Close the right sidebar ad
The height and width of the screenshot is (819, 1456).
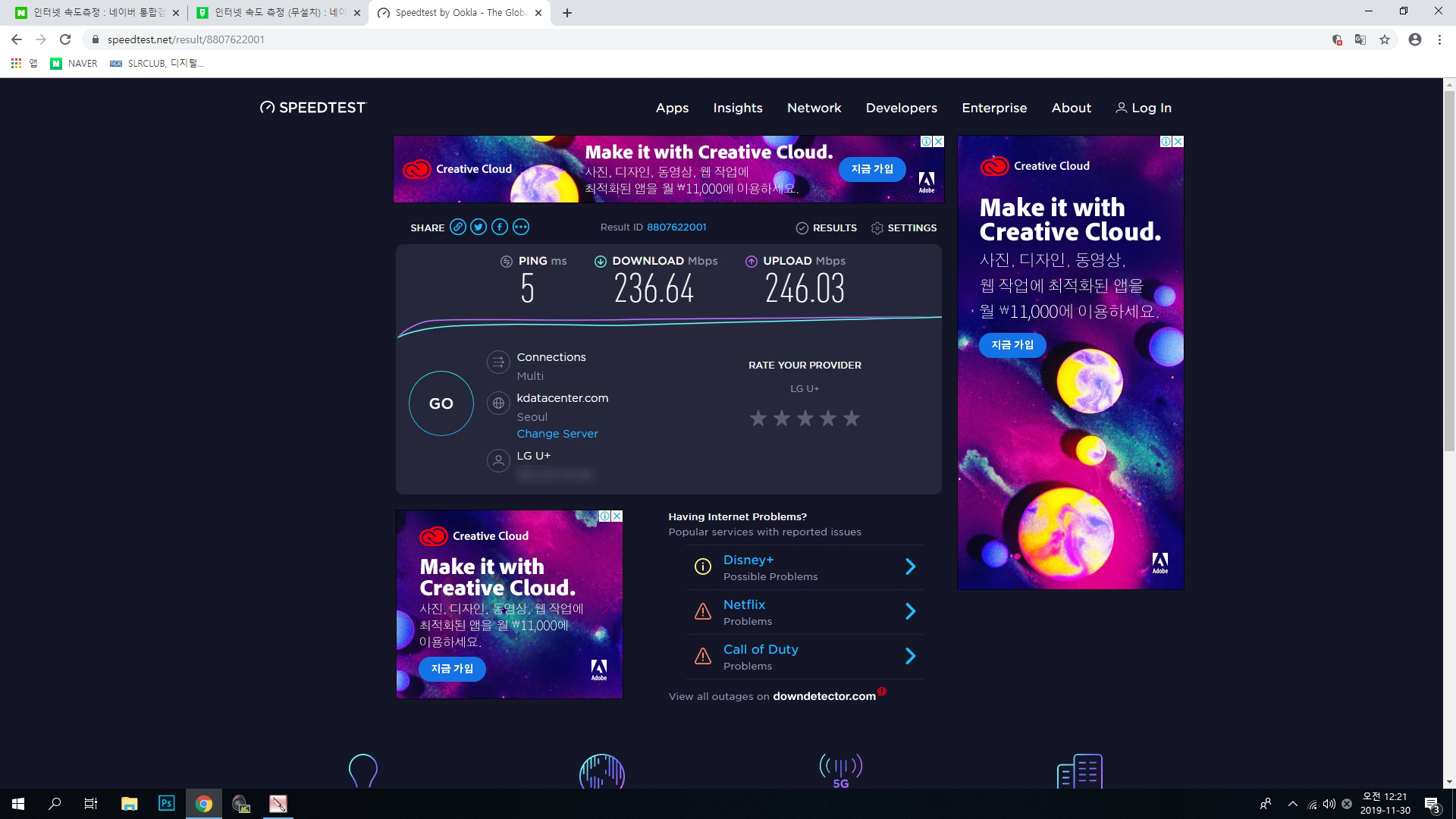(1178, 142)
